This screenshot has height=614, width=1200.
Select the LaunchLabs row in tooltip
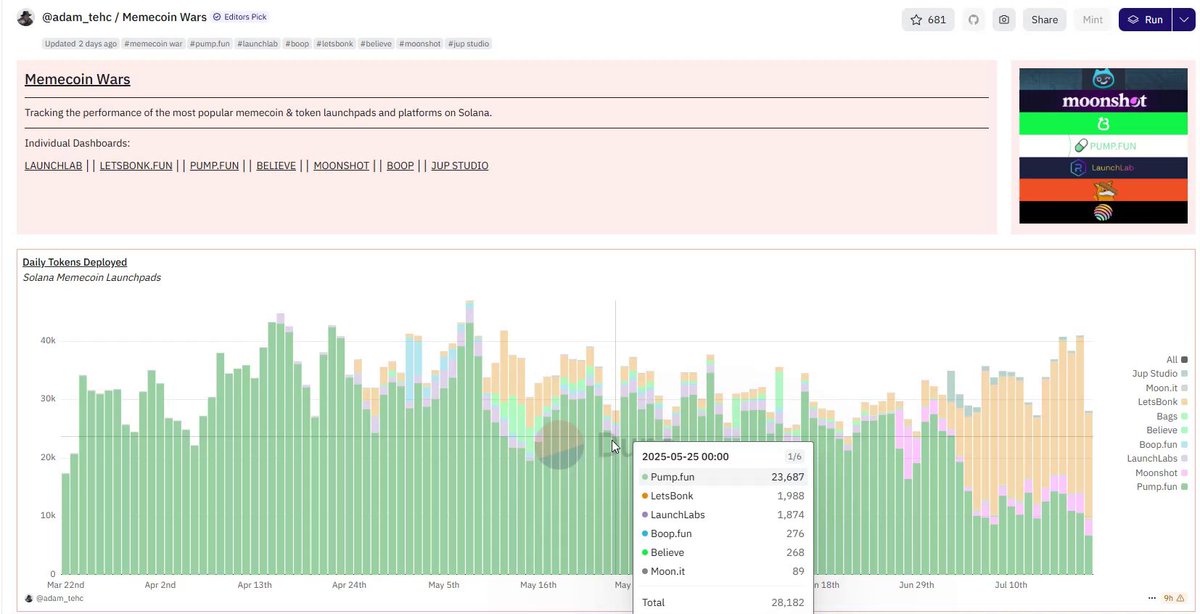(x=723, y=515)
